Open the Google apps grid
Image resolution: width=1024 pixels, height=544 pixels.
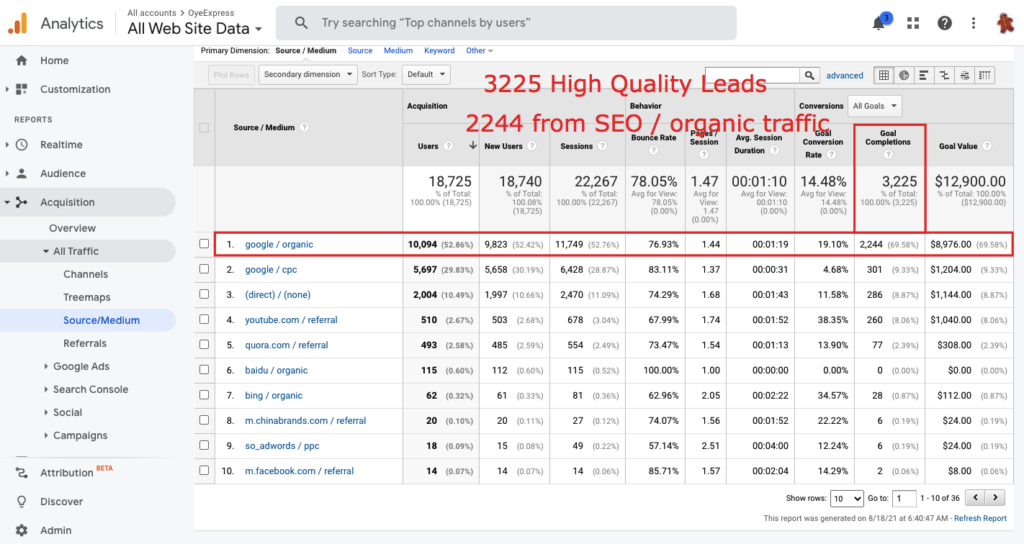pos(912,23)
